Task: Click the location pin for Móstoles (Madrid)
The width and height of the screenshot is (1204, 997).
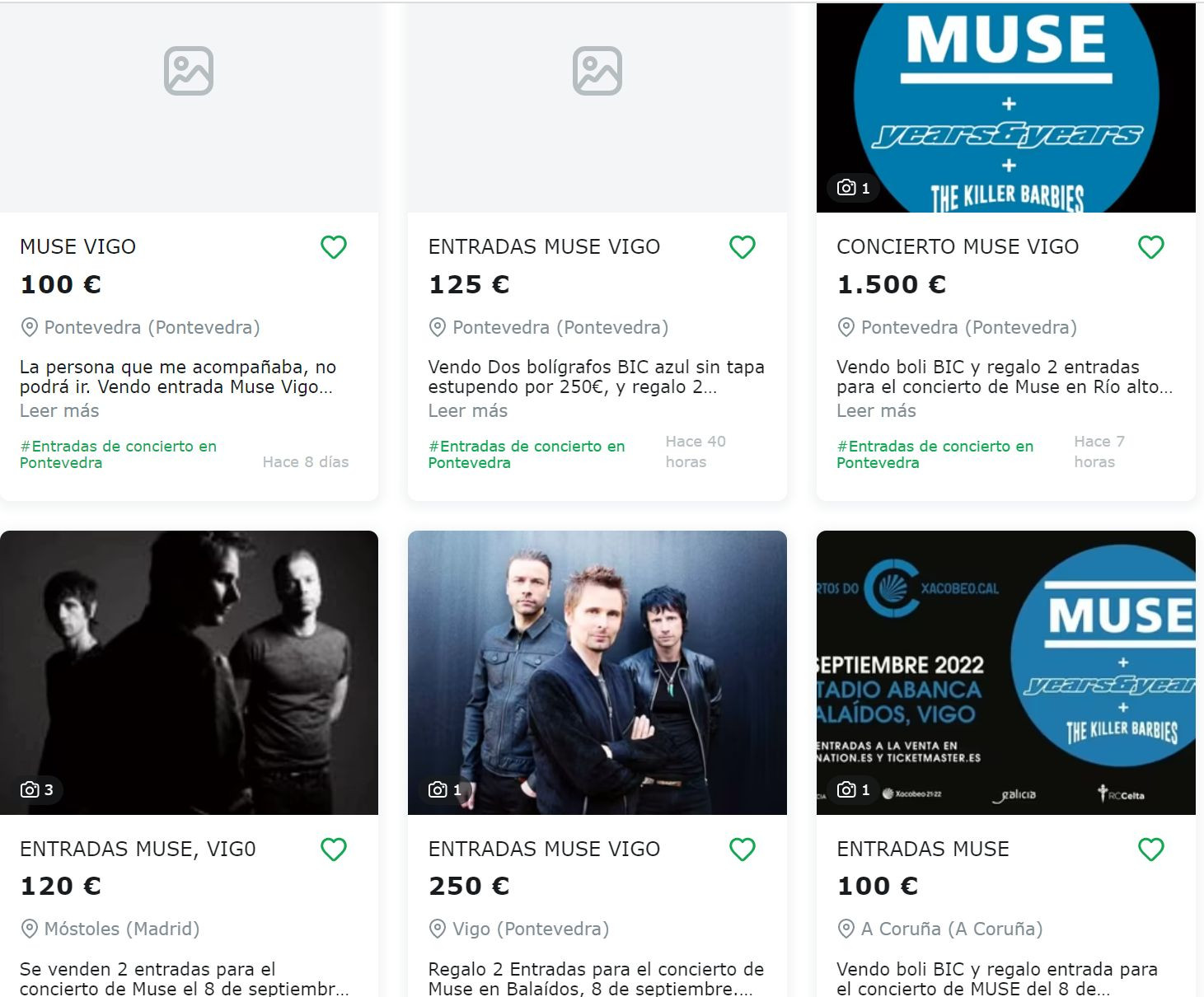Action: pos(30,928)
